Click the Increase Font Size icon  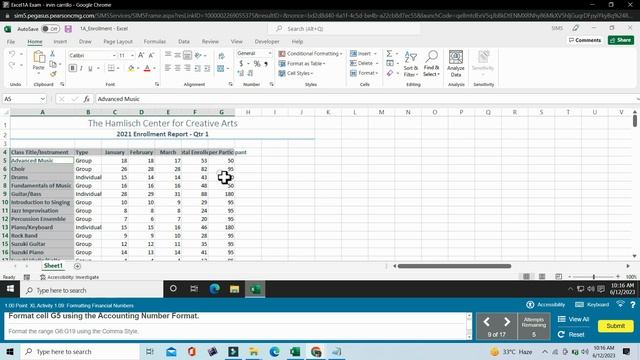pos(141,55)
